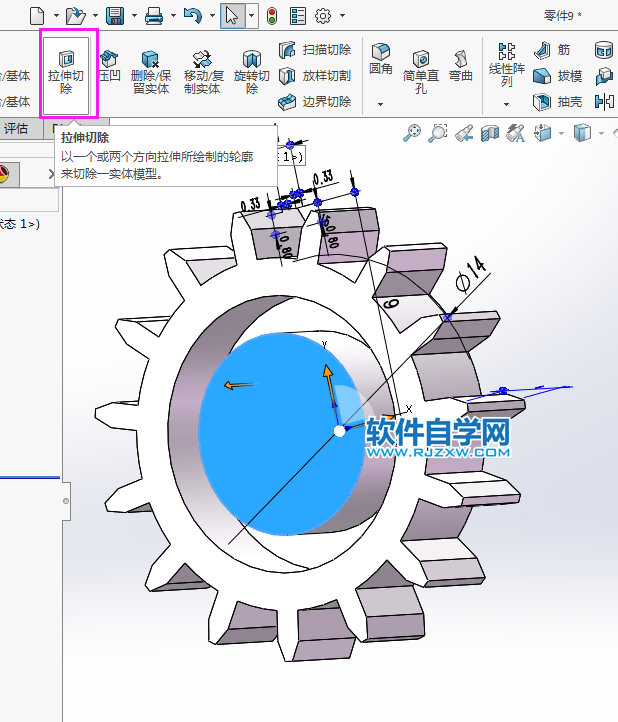Image resolution: width=618 pixels, height=722 pixels.
Task: Open the dropdown arrow beside the New icon
Action: click(56, 16)
